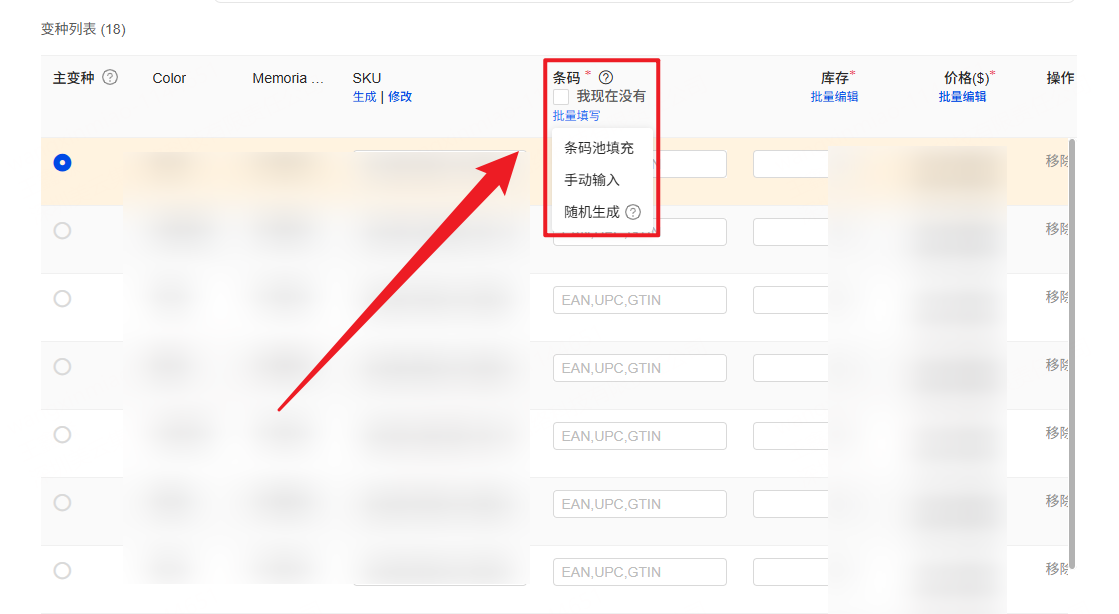Image resolution: width=1119 pixels, height=614 pixels.
Task: Click 移除 in the first variant row
Action: (1058, 161)
